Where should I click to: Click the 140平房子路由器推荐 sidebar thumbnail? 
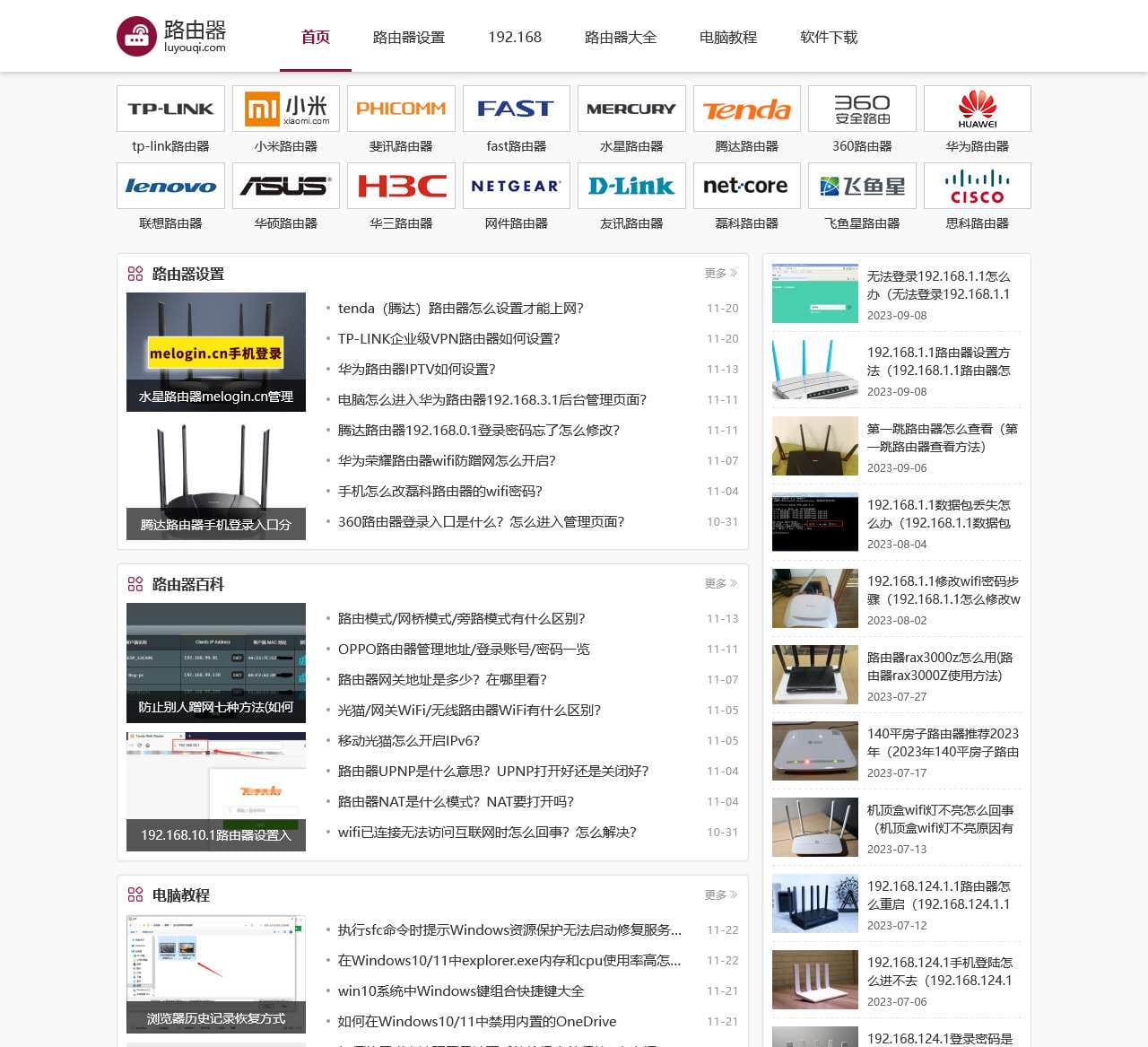[x=815, y=751]
